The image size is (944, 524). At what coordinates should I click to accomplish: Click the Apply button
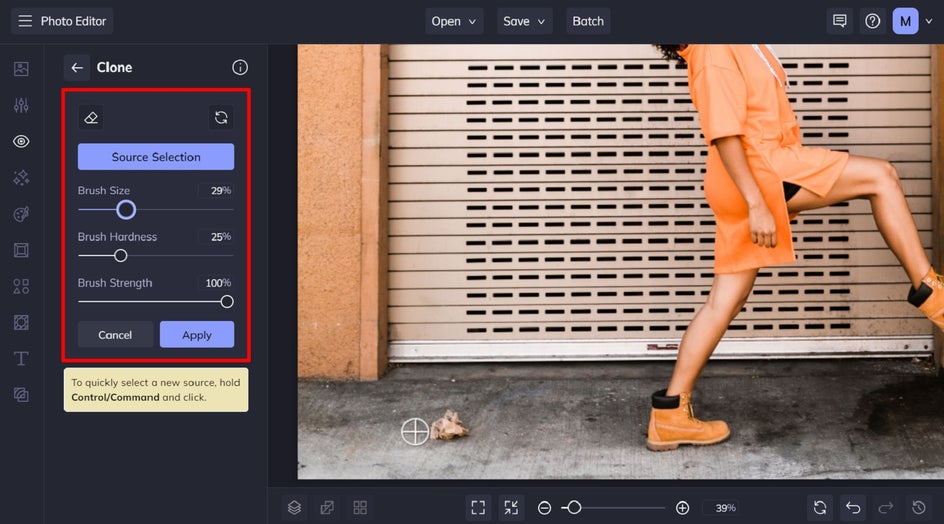pyautogui.click(x=197, y=335)
